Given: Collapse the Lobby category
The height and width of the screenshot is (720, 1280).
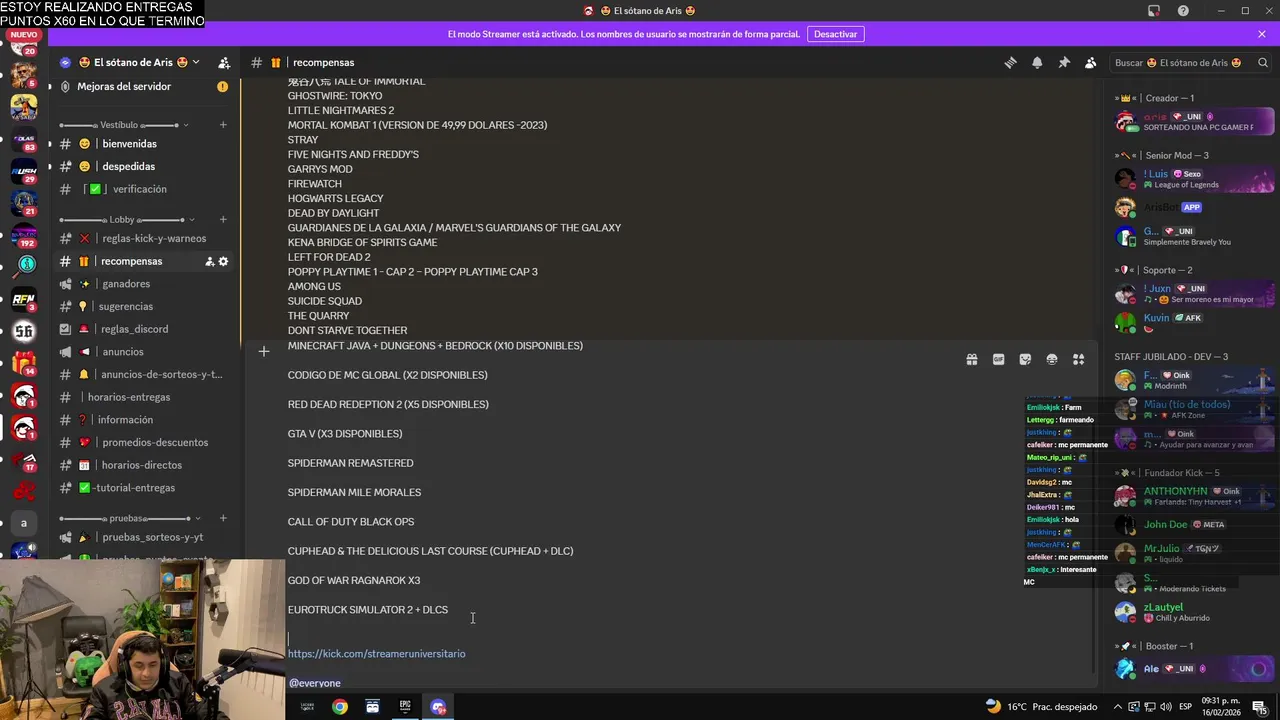Looking at the screenshot, I should click(x=125, y=219).
